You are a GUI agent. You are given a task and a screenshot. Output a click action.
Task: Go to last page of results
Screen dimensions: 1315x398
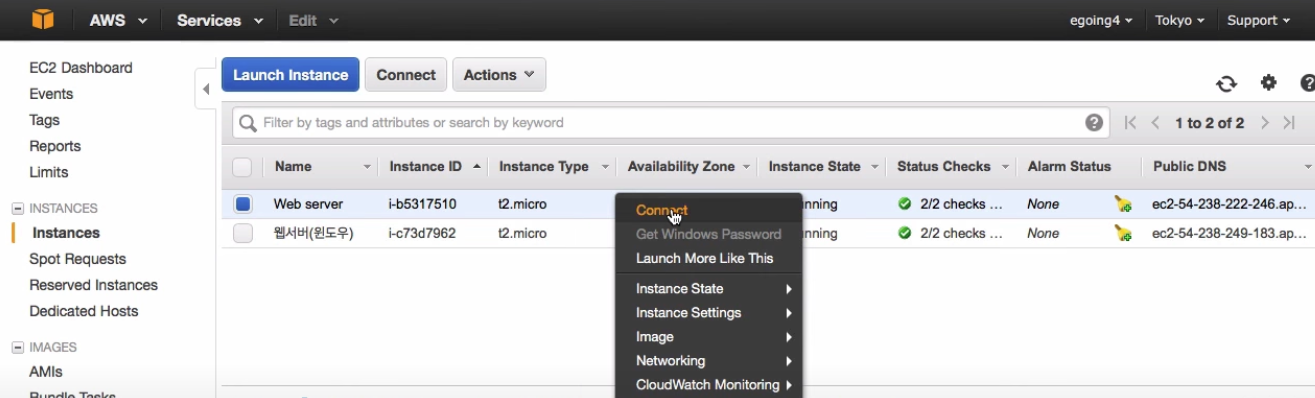[1289, 123]
